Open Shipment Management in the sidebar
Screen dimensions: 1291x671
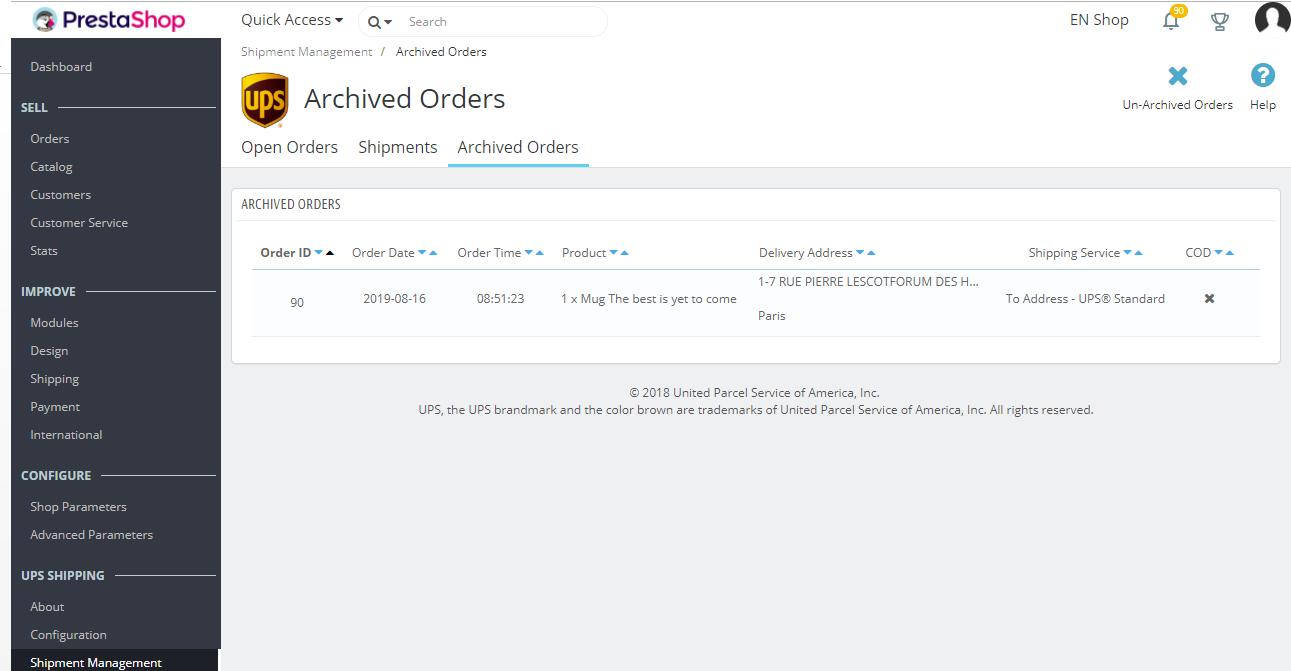[x=96, y=663]
